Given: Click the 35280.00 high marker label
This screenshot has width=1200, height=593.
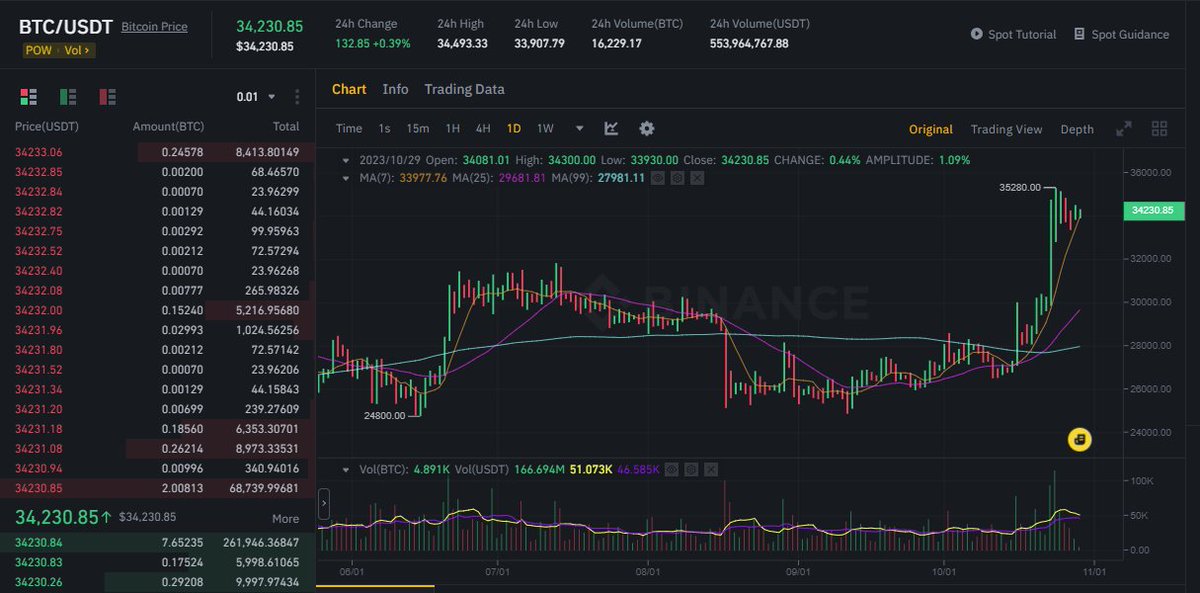Looking at the screenshot, I should click(1019, 187).
